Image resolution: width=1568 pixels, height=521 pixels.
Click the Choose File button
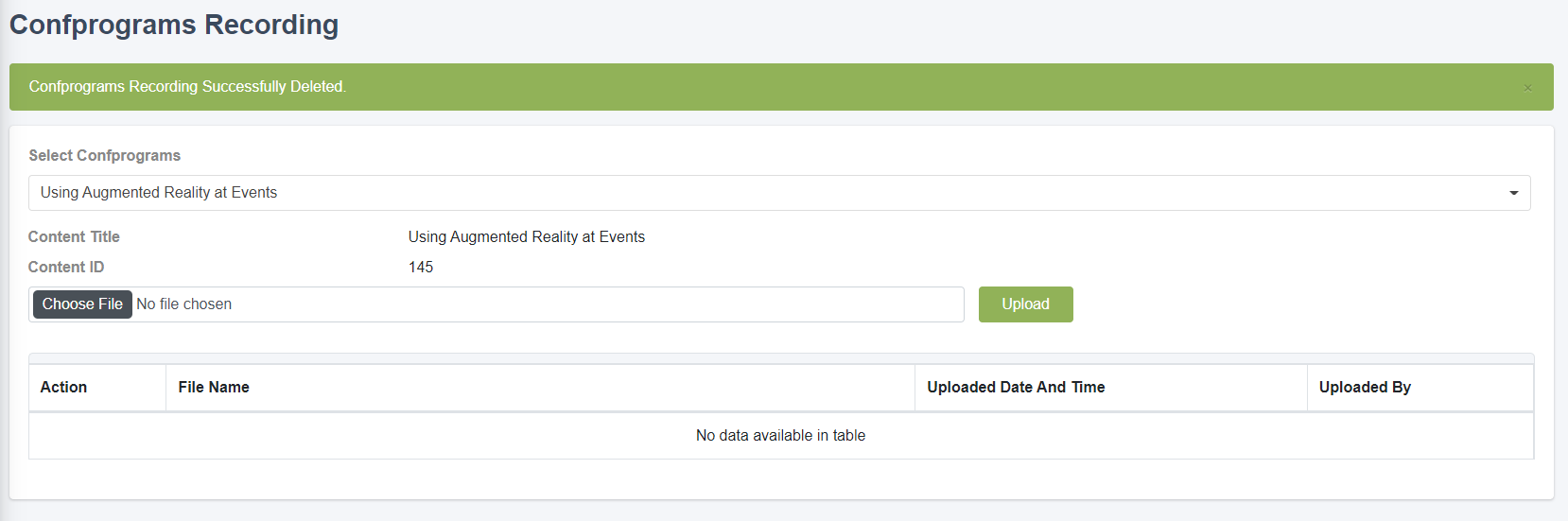click(82, 304)
